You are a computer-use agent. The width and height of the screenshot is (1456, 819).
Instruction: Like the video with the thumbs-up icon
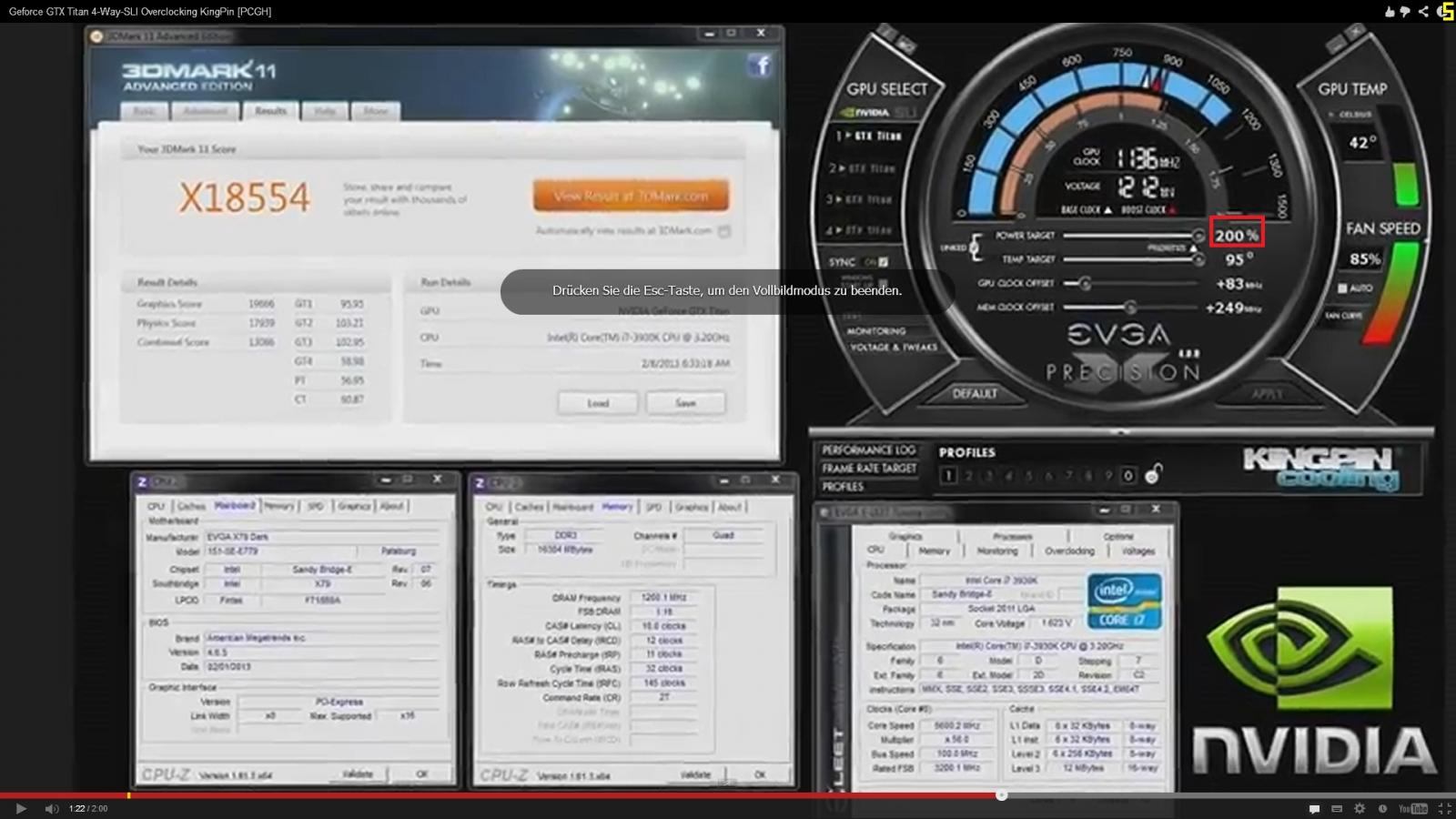[x=1389, y=12]
